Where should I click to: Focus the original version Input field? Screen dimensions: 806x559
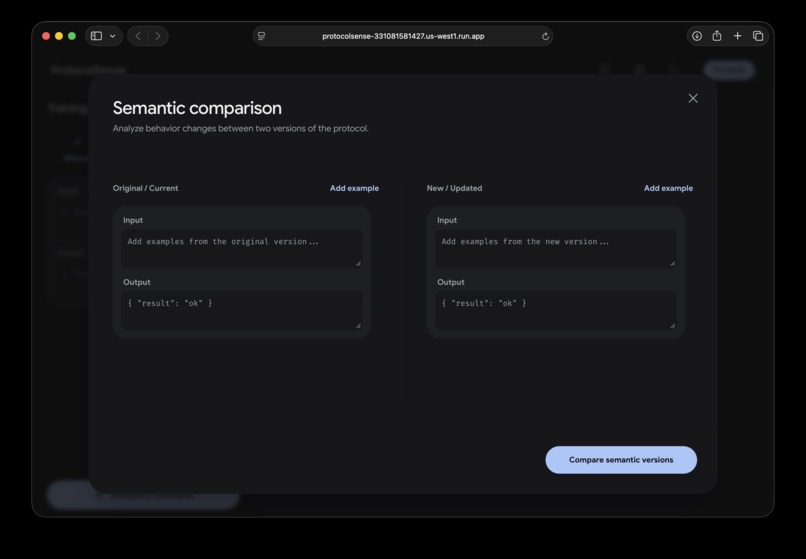click(242, 248)
